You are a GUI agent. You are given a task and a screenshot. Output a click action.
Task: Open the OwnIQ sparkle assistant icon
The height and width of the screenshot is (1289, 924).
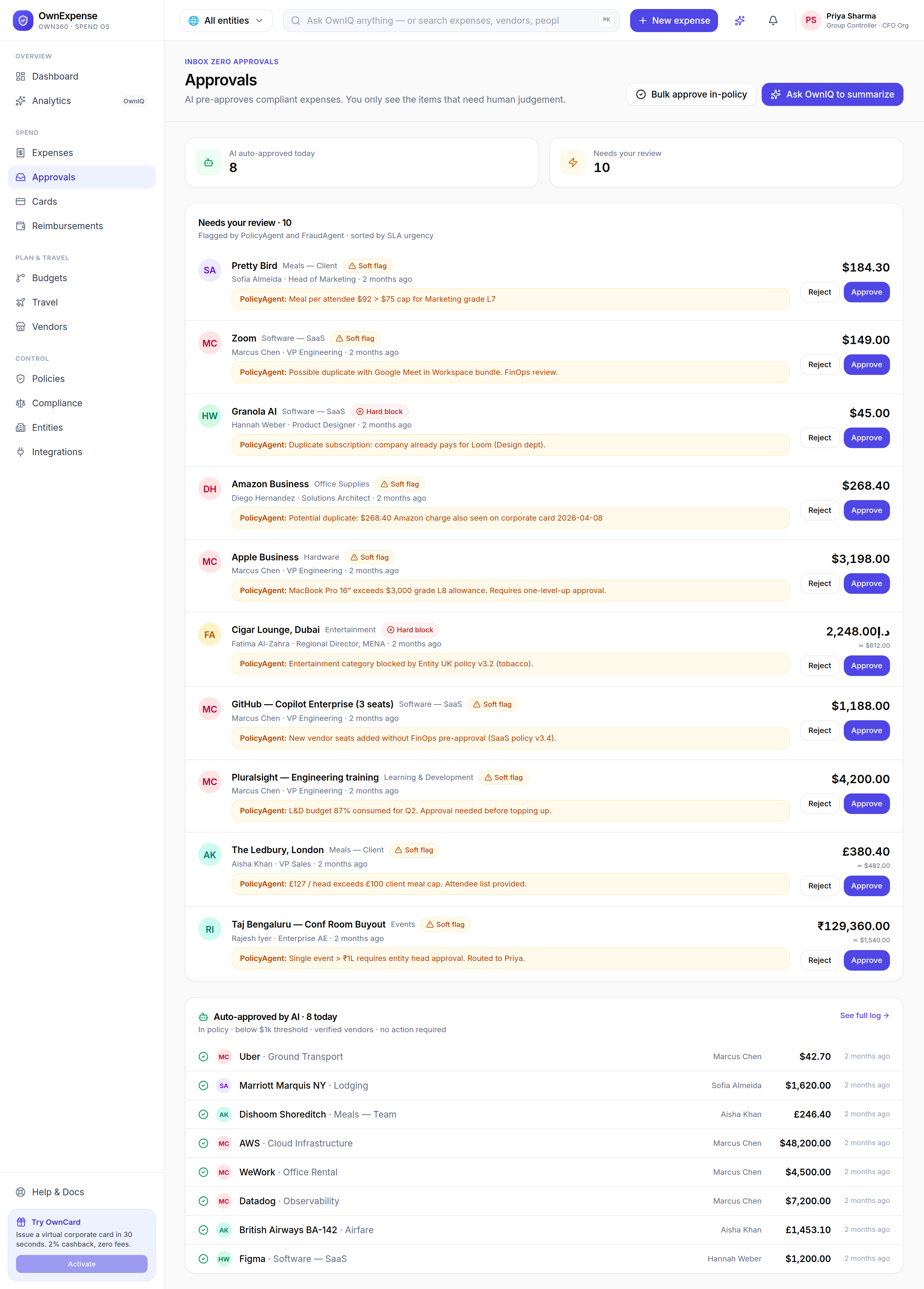click(x=739, y=21)
